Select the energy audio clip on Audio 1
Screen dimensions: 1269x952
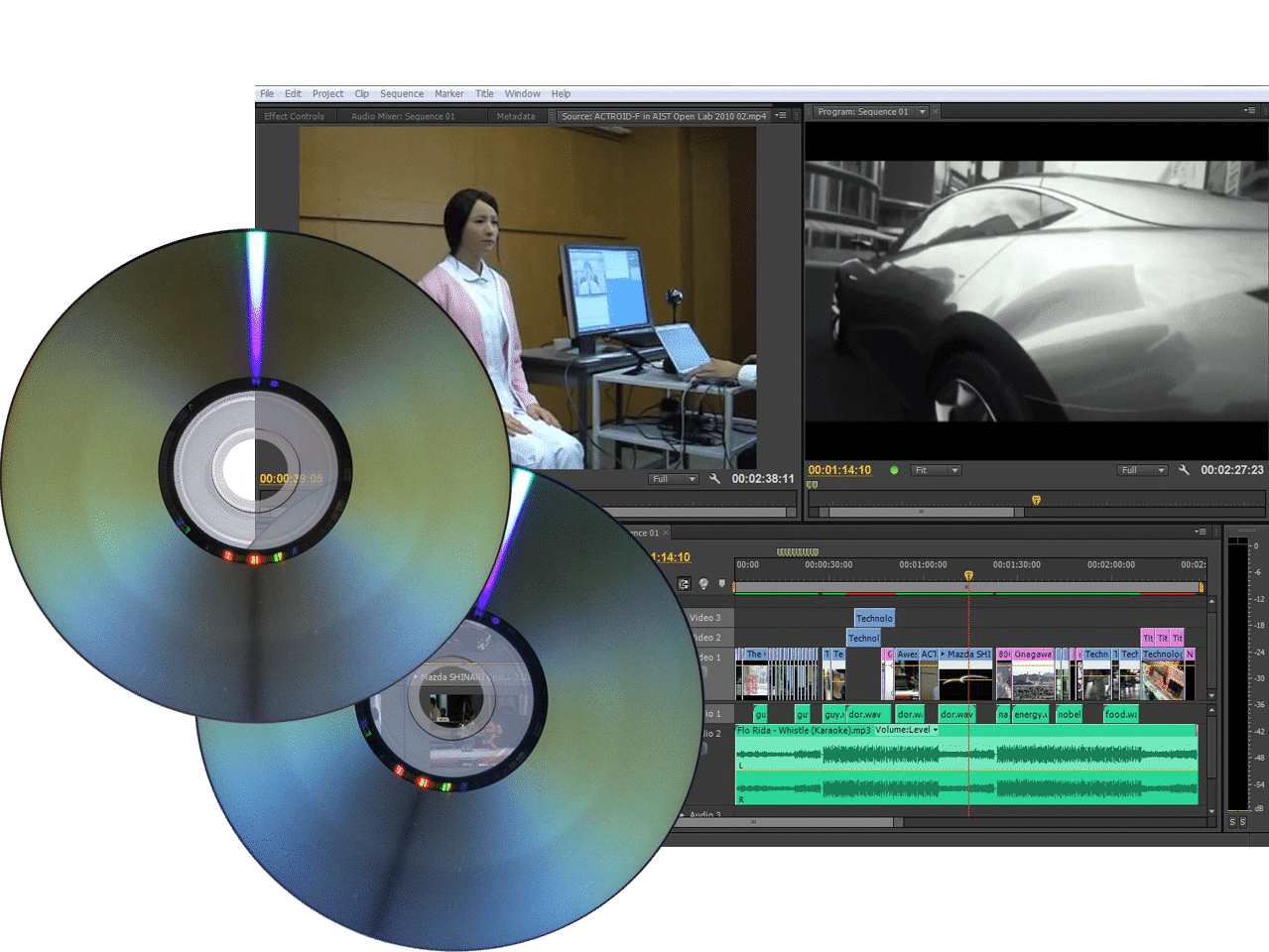pos(1030,714)
